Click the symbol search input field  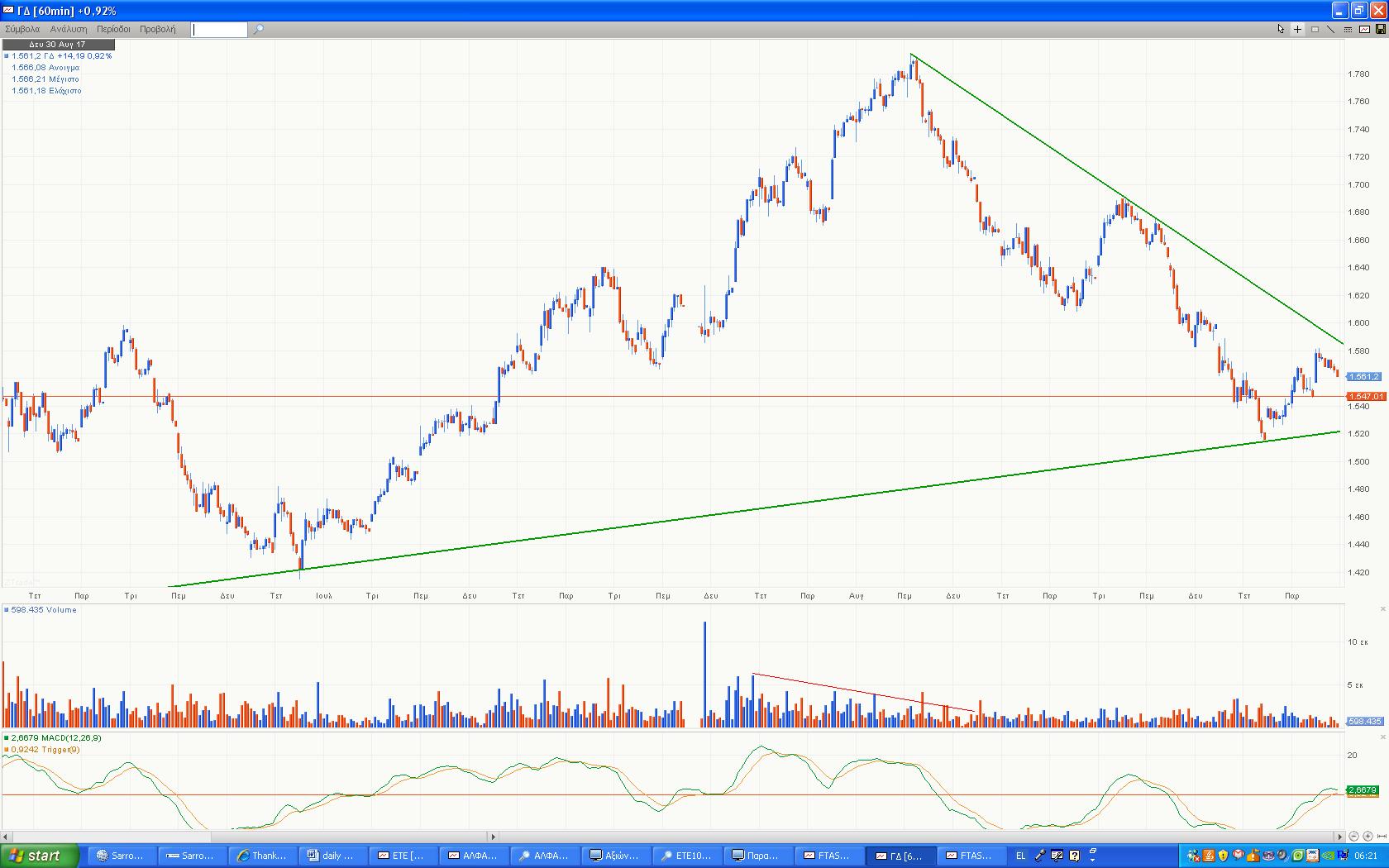point(219,30)
